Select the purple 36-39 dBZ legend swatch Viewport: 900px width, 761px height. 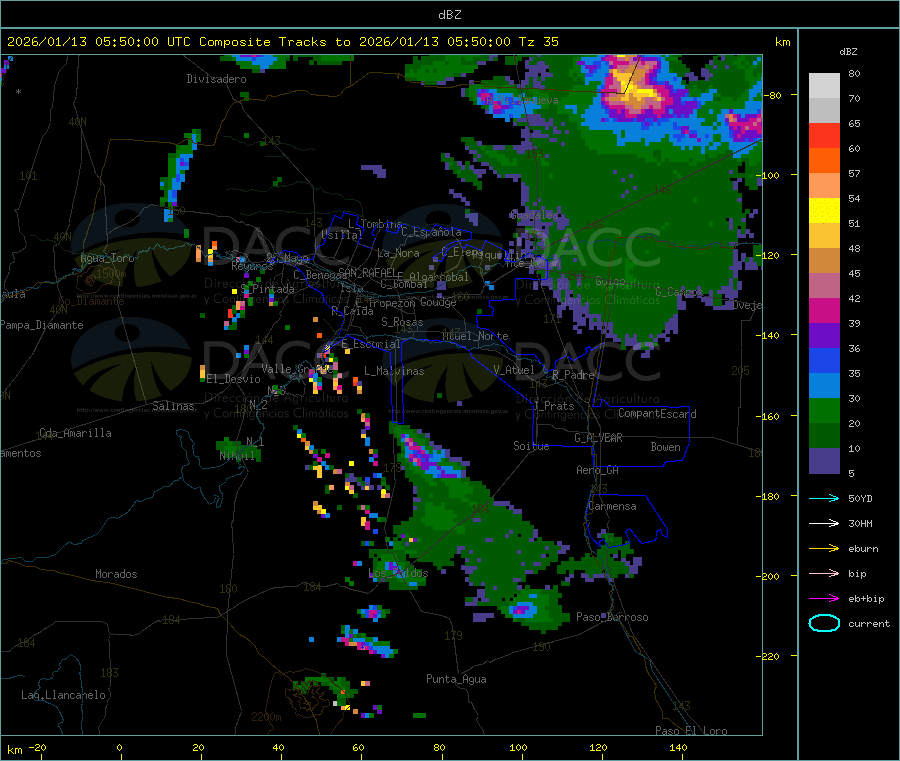coord(824,336)
